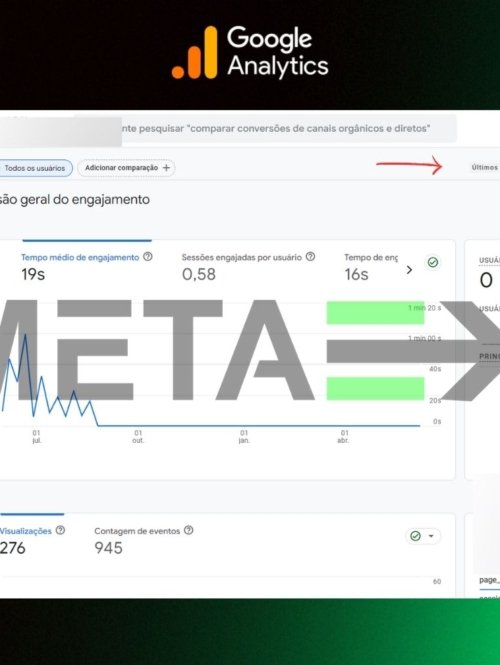Click the Google Analytics logo icon
This screenshot has height=665, width=500.
point(194,53)
